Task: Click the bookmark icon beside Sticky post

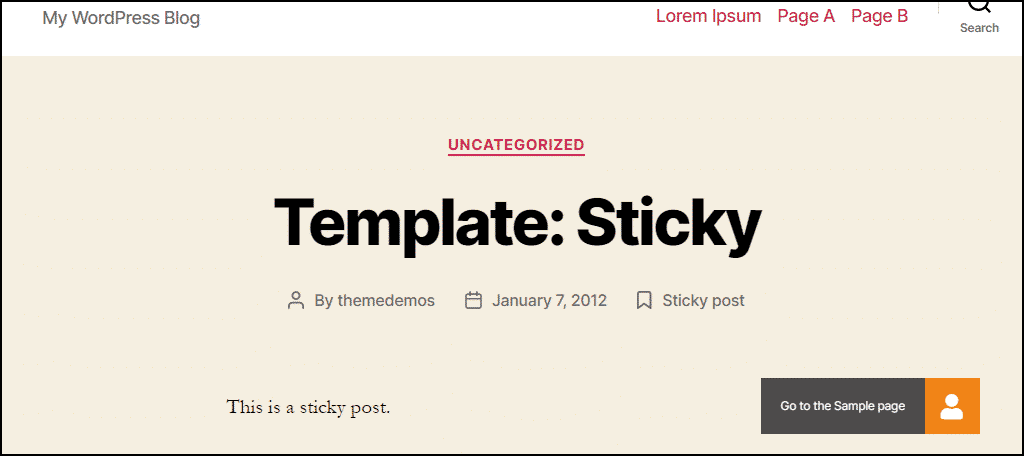Action: point(644,300)
